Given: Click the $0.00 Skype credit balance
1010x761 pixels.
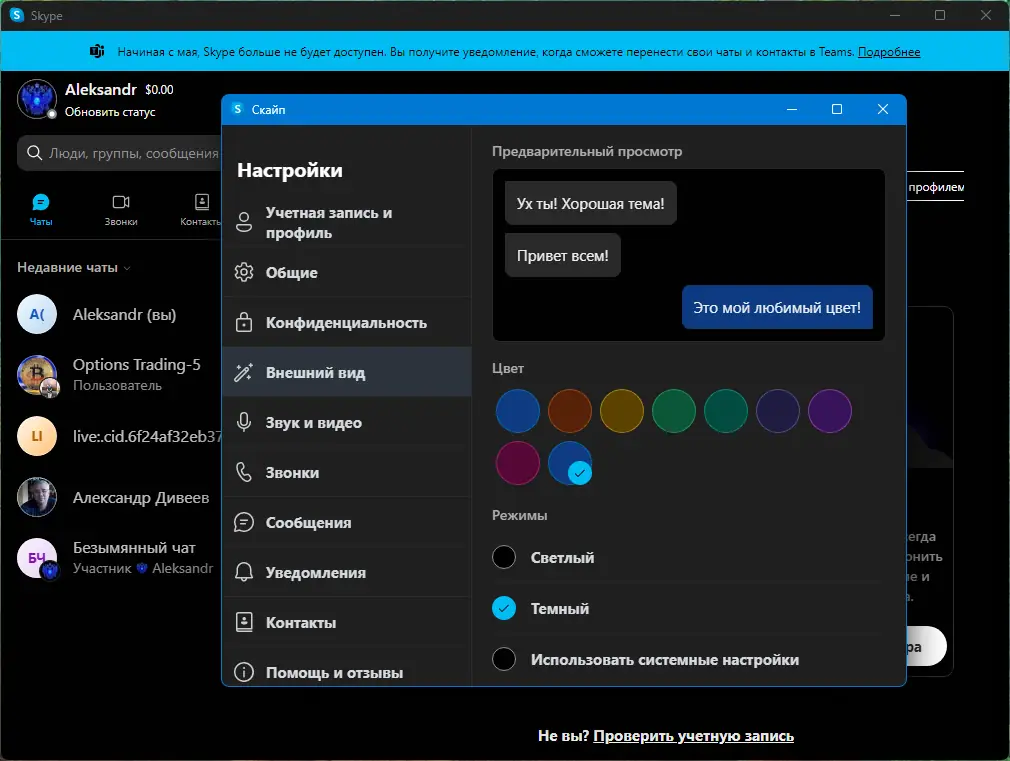Looking at the screenshot, I should coord(159,90).
